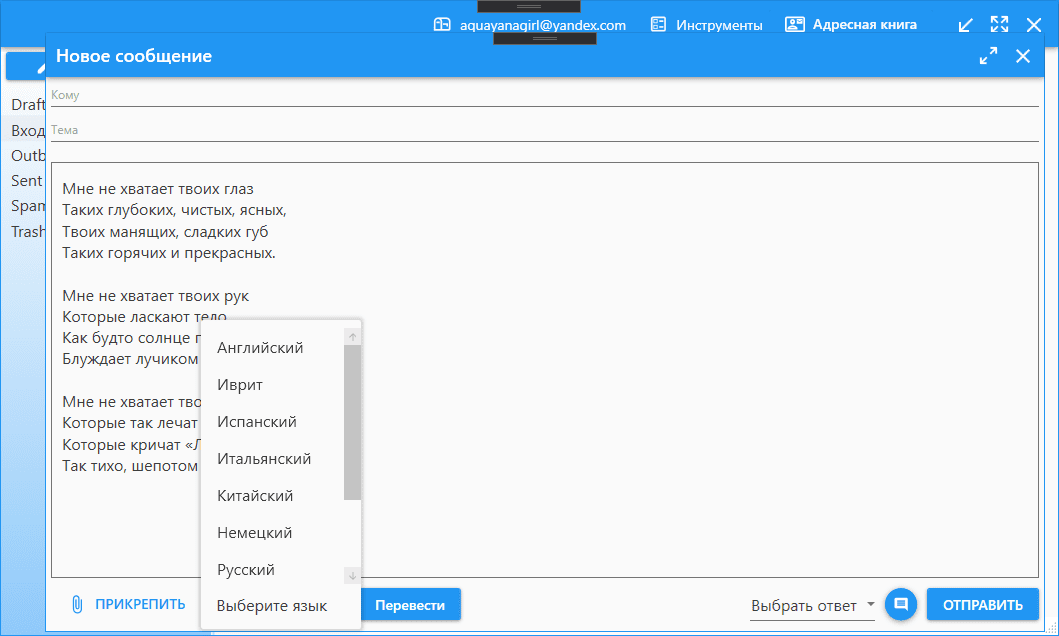Screen dimensions: 1059x636
Task: Focus the Кому recipient field
Action: [x=544, y=95]
